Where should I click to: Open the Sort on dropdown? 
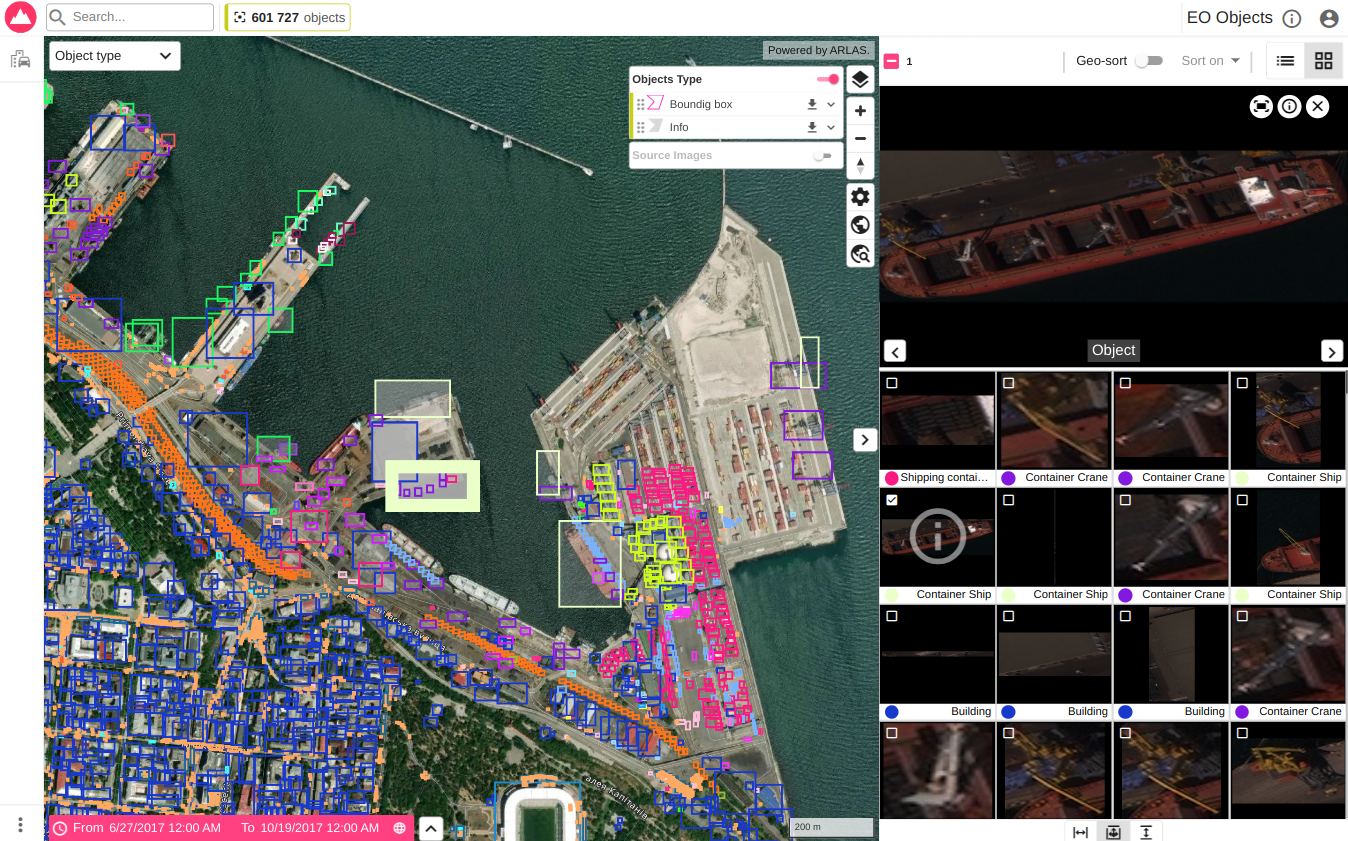[1210, 61]
